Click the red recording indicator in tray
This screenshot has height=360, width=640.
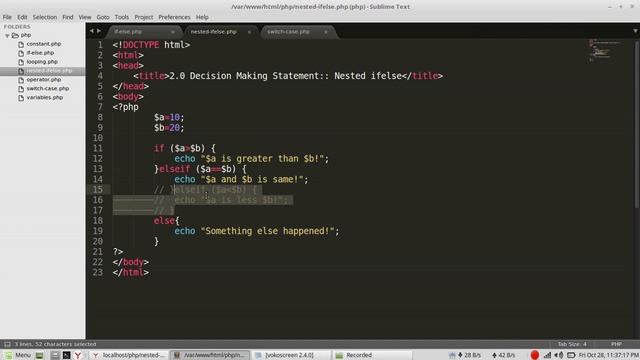click(x=535, y=355)
